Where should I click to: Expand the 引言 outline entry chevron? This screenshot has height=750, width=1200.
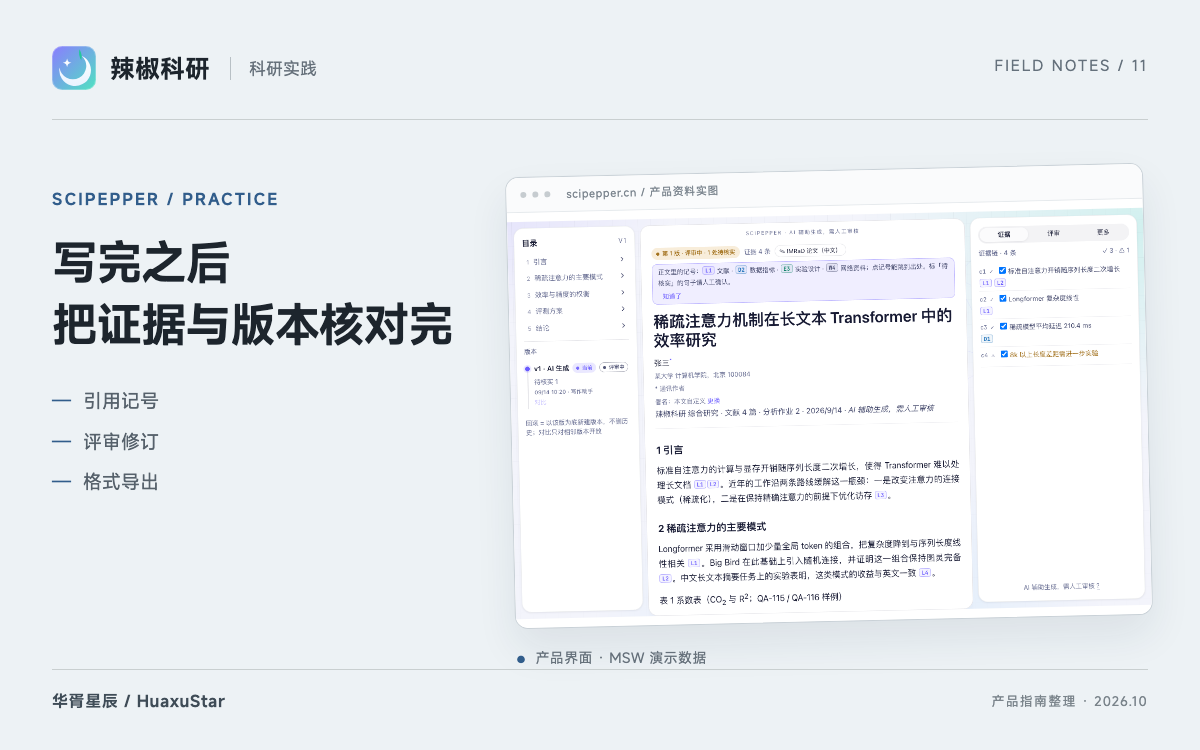pos(622,259)
